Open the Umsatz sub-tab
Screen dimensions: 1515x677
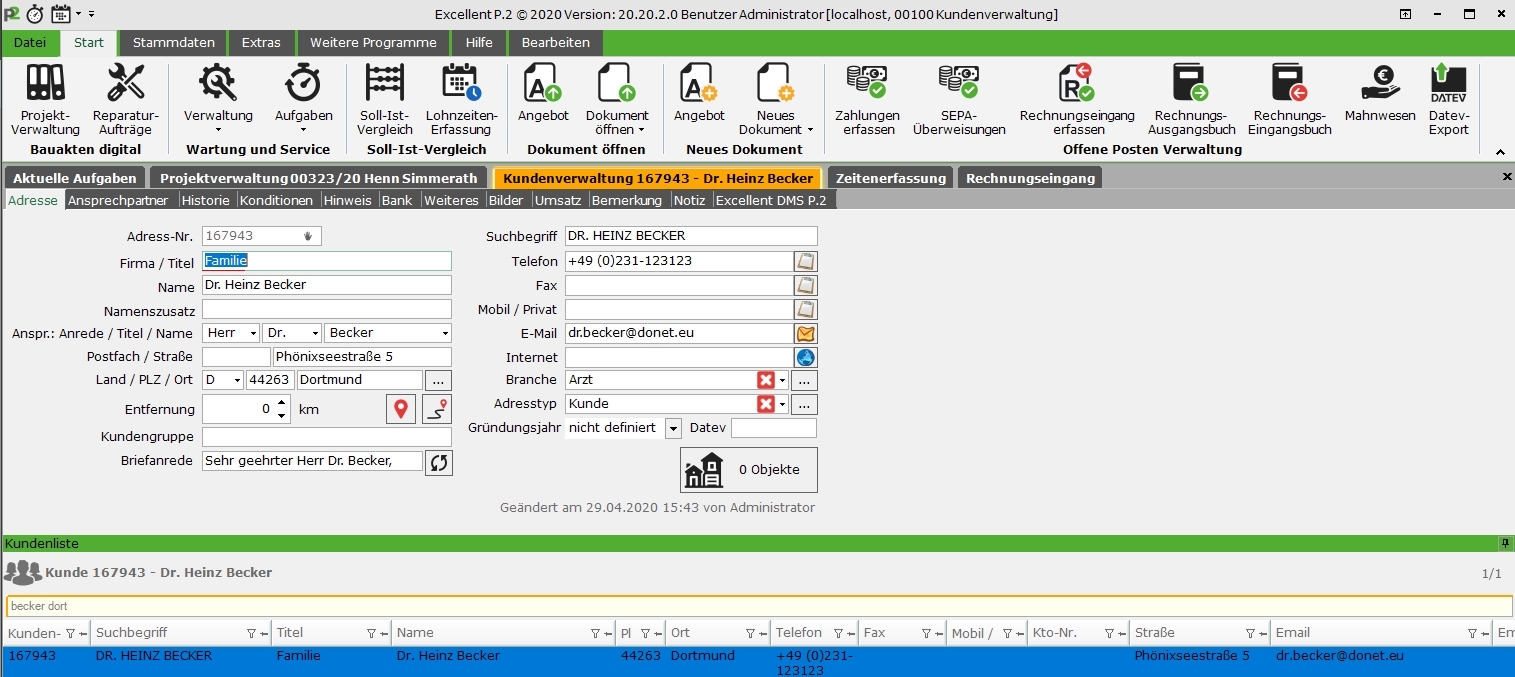coord(558,200)
